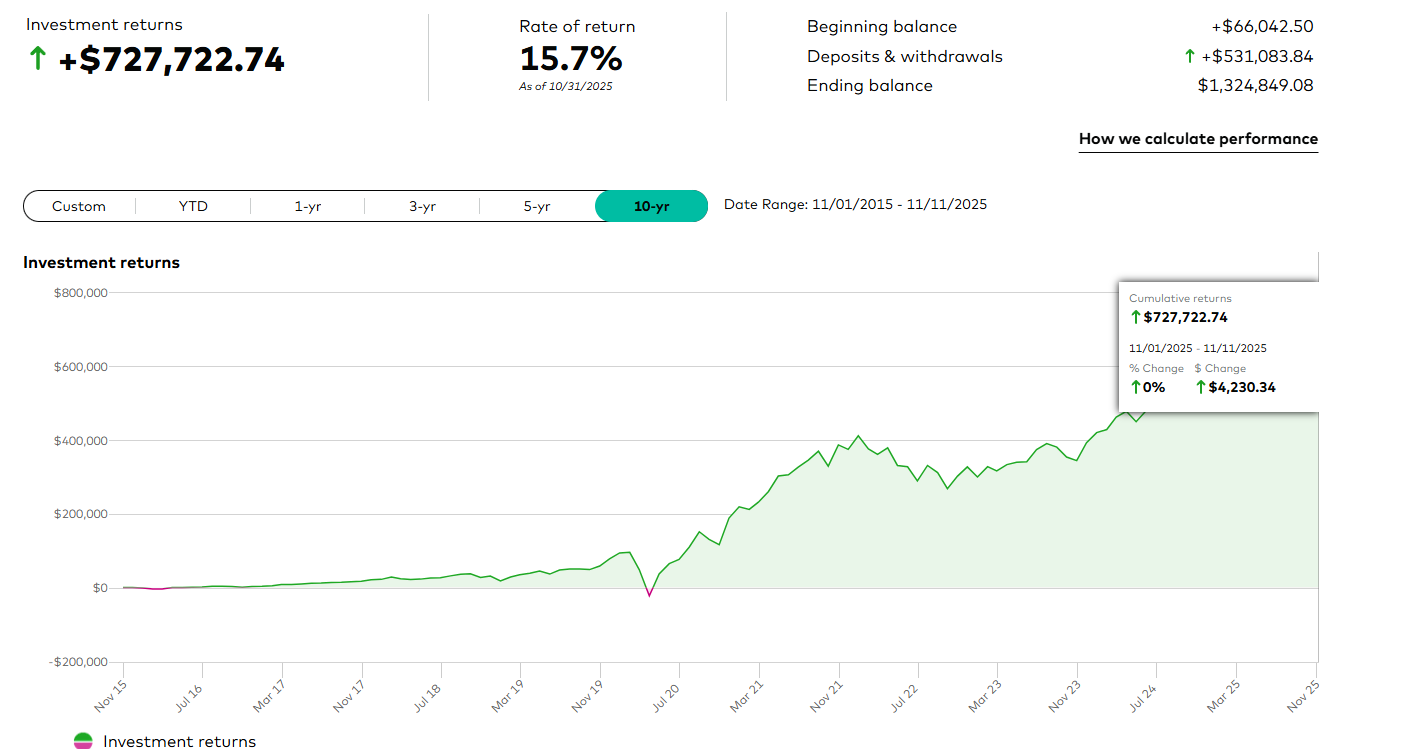
Task: Select the active 10-yr range tab
Action: point(651,206)
